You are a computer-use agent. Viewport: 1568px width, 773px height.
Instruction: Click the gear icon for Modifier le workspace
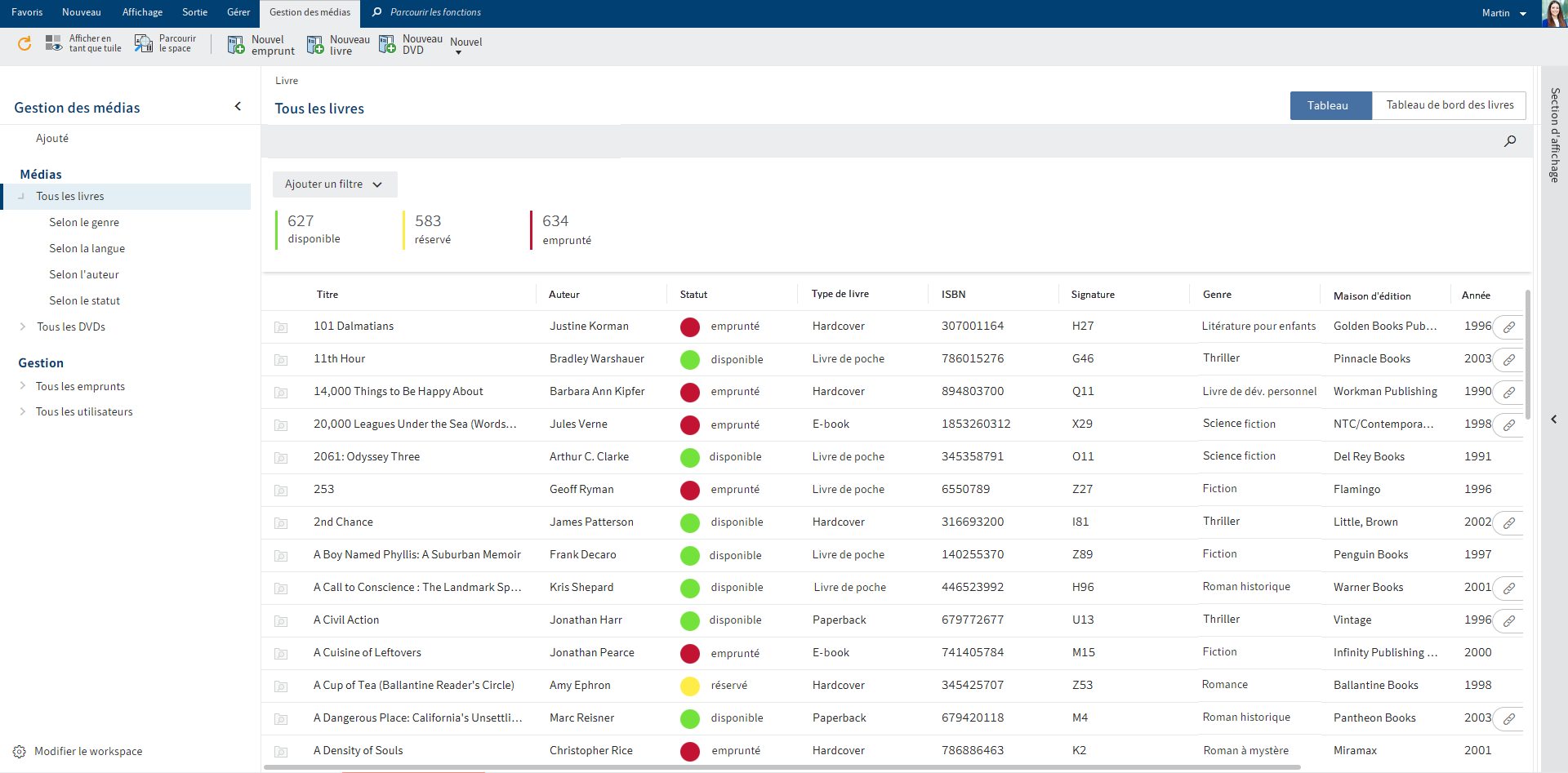[x=20, y=752]
